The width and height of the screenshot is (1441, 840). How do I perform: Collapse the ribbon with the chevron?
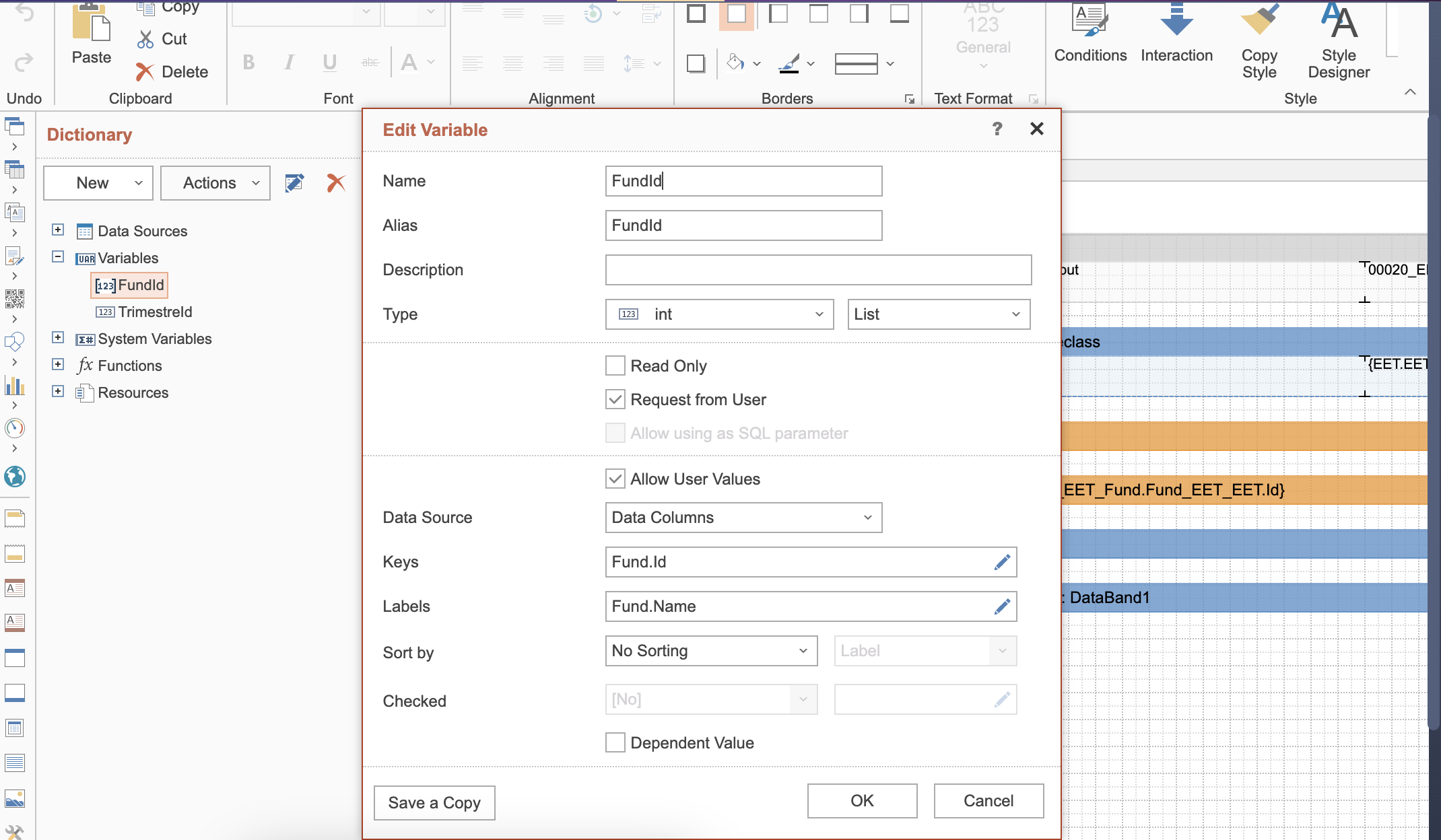[x=1410, y=92]
